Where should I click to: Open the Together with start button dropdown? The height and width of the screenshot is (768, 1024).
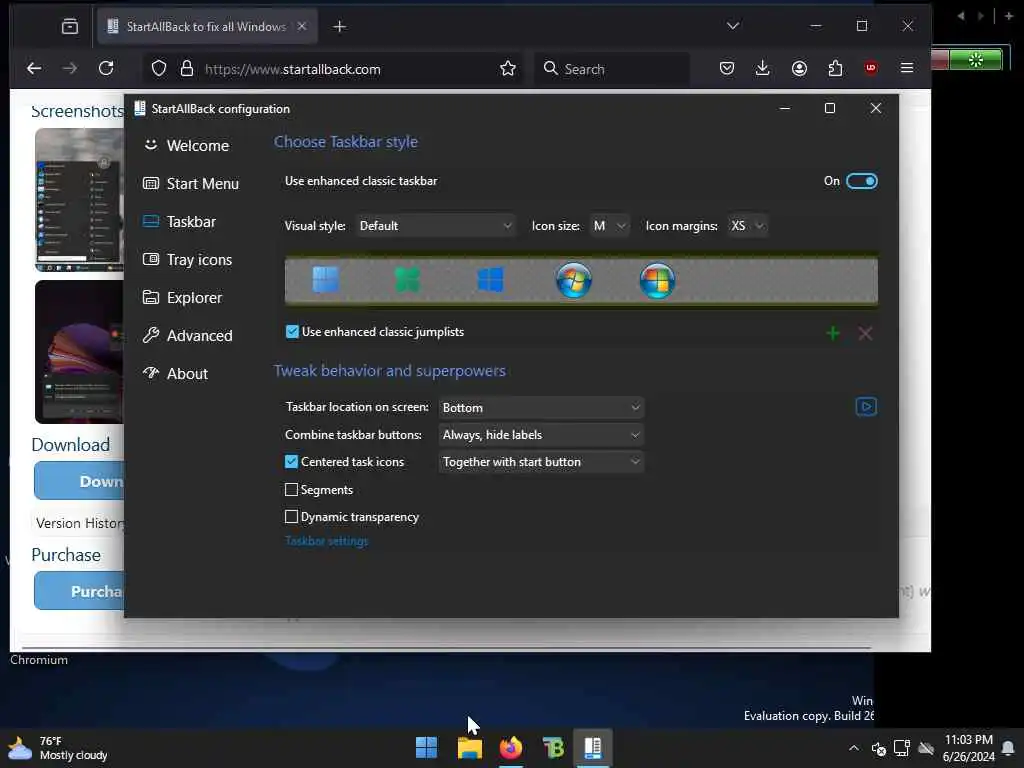point(541,462)
